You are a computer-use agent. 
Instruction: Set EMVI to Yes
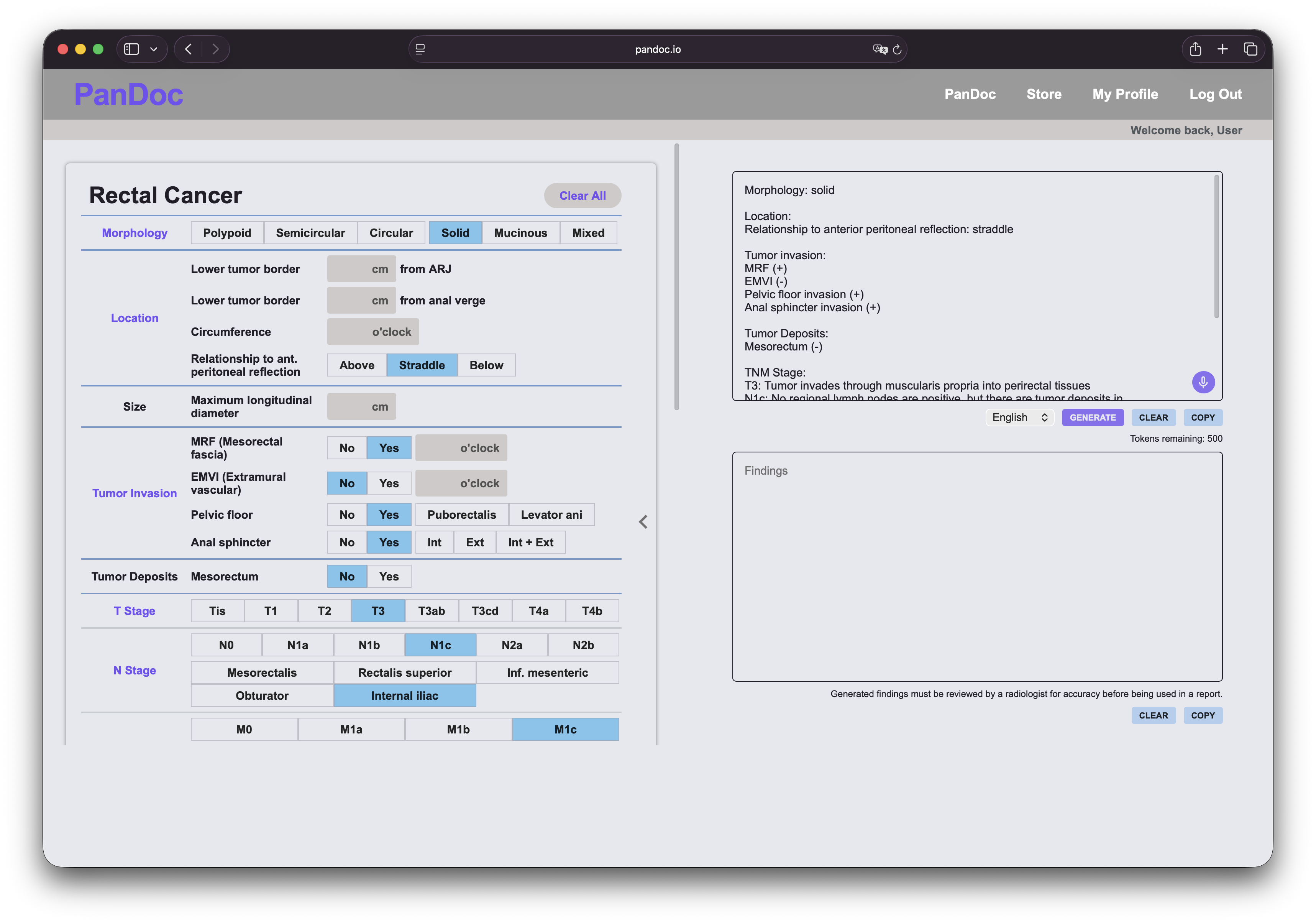pyautogui.click(x=389, y=483)
